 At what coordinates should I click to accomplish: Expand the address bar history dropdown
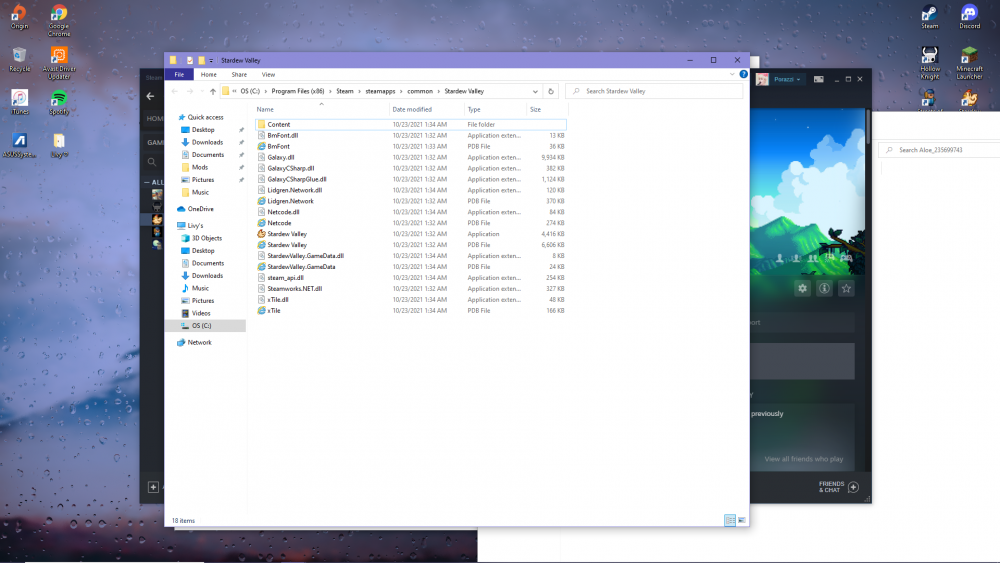pos(535,91)
